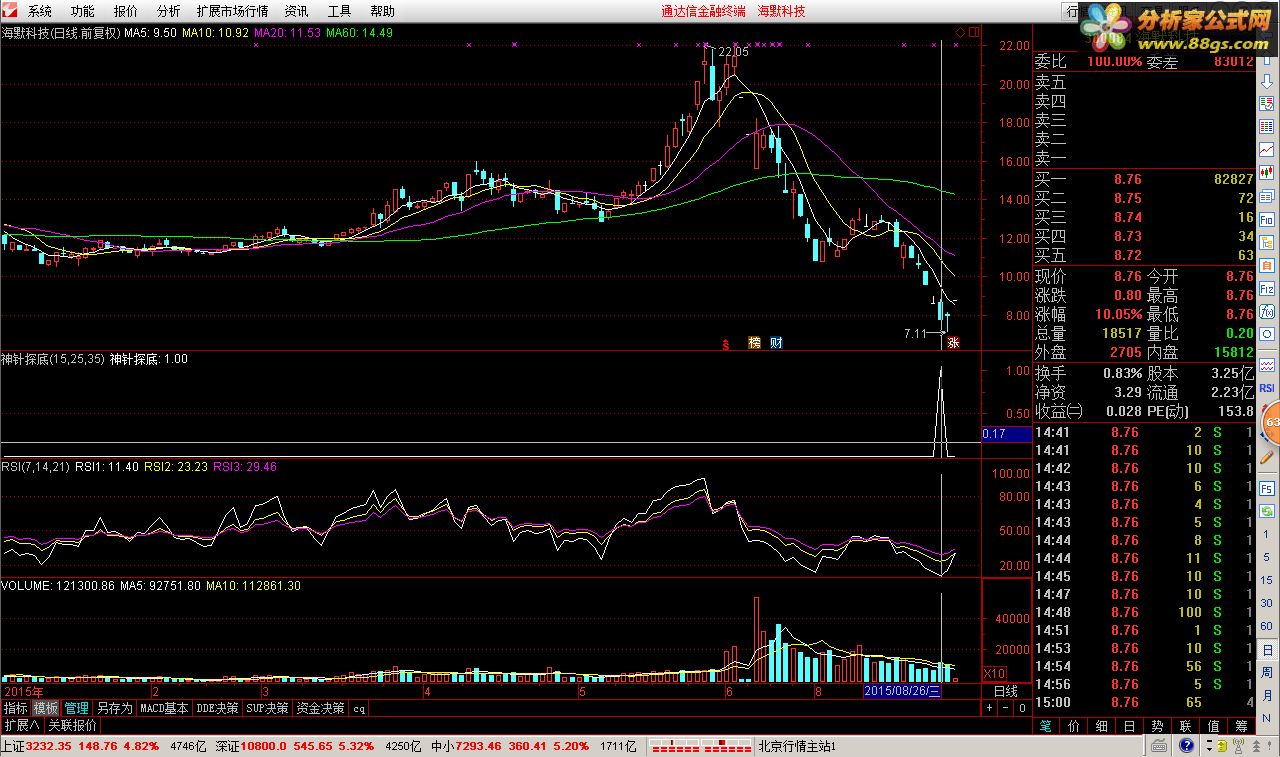Click the Fiz sidebar icon
Screen dimensions: 1280x757
tap(1267, 289)
